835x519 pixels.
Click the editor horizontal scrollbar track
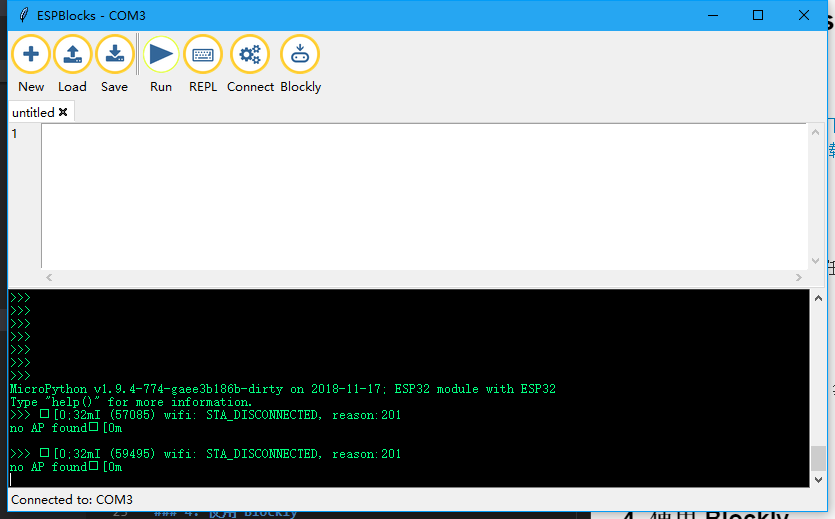[x=420, y=277]
